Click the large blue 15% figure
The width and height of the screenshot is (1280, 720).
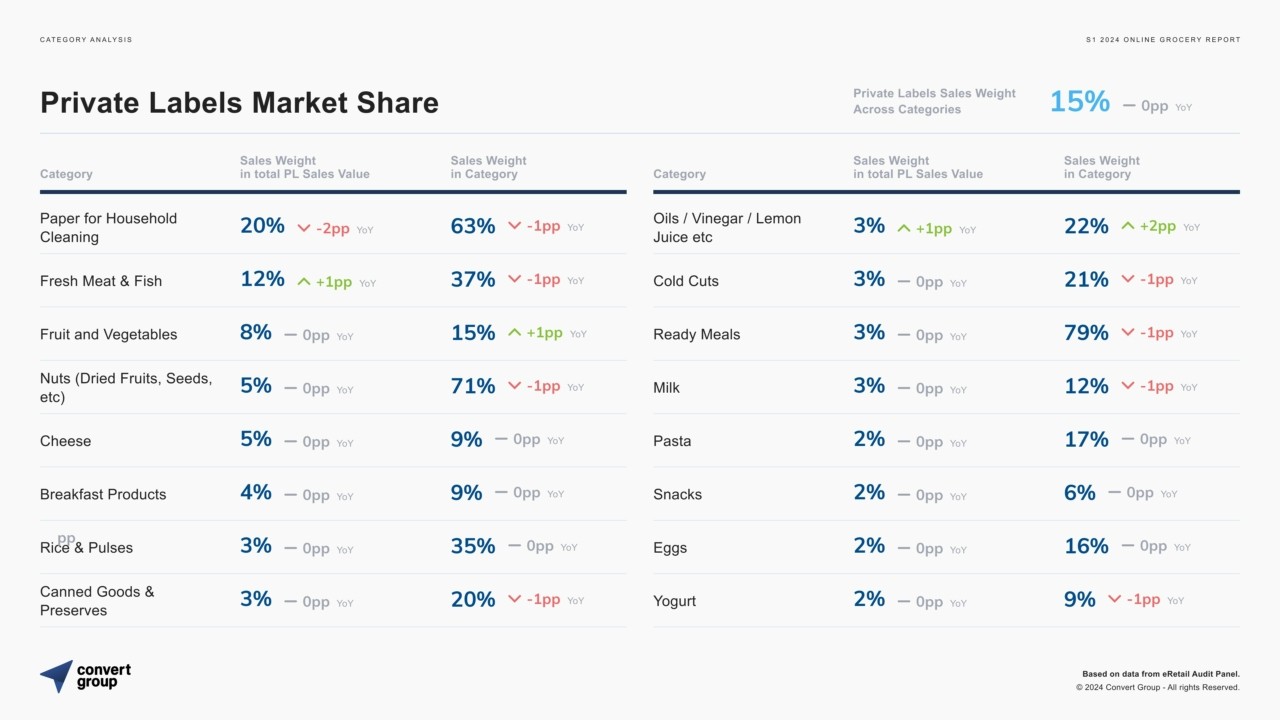pos(1079,102)
